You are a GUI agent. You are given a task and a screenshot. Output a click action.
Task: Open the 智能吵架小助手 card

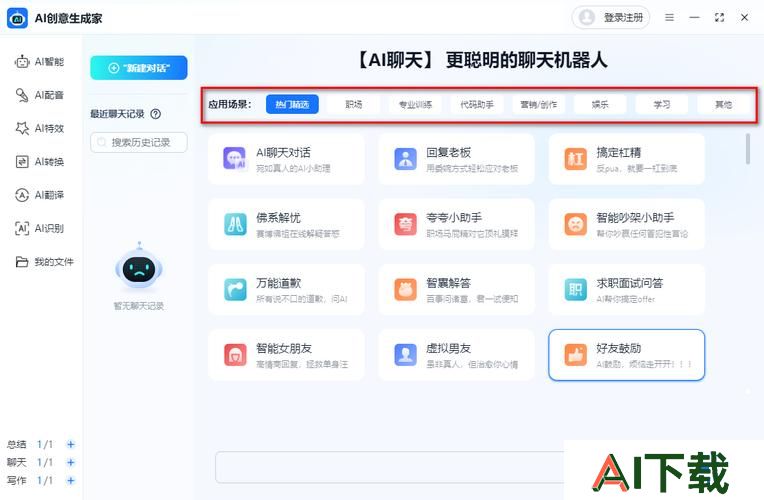click(627, 224)
